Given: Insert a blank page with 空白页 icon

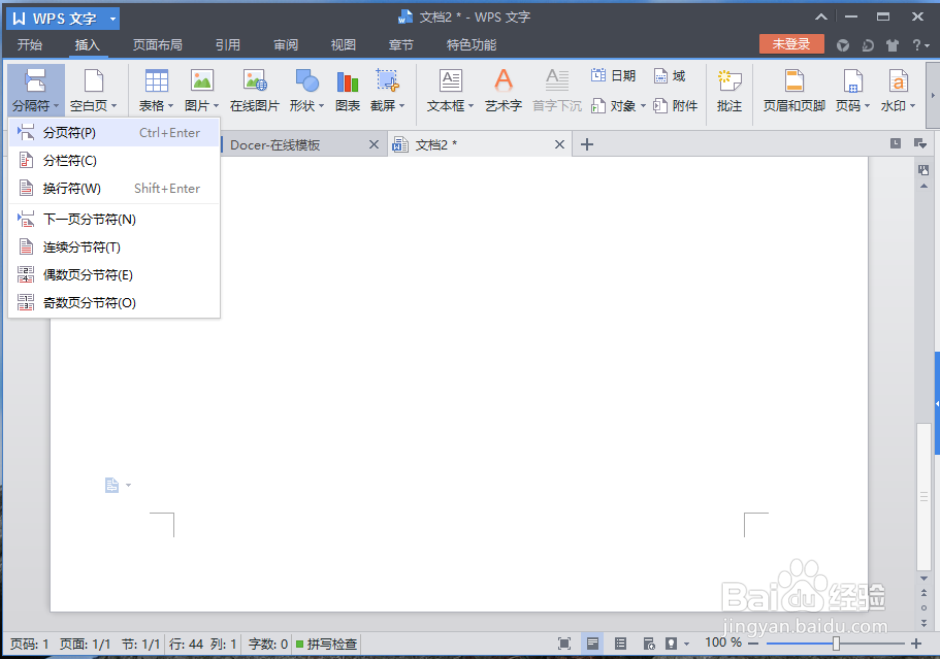Looking at the screenshot, I should pyautogui.click(x=94, y=82).
